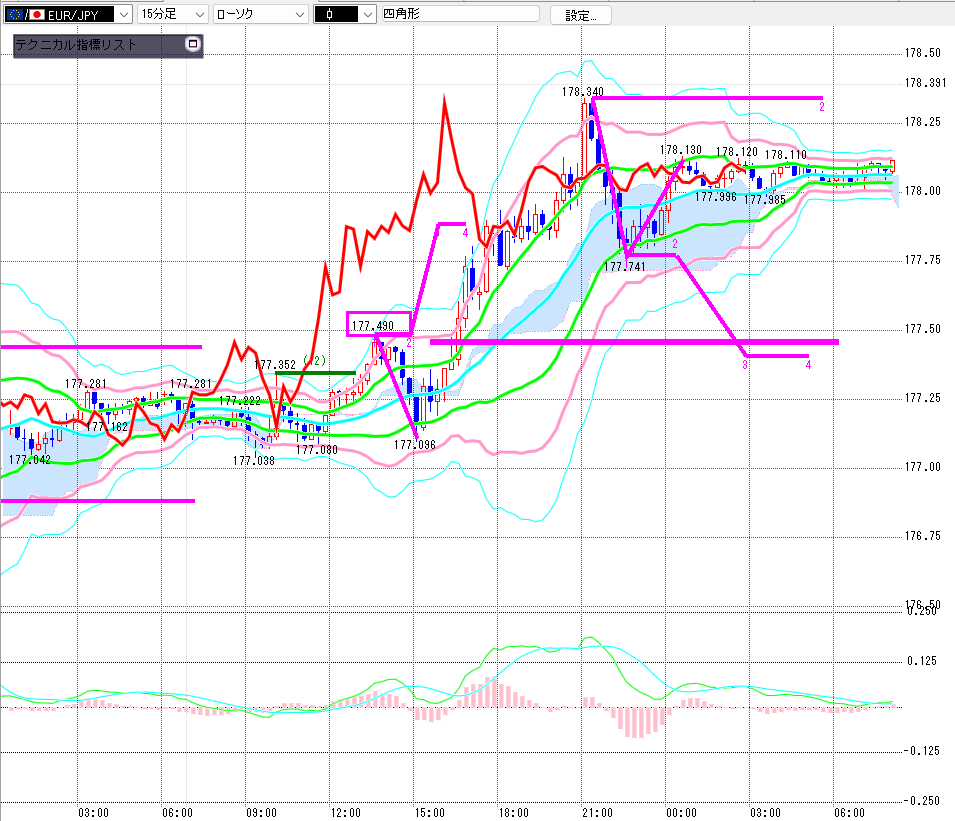Click the 177.985 price label
The height and width of the screenshot is (821, 955).
pos(765,200)
